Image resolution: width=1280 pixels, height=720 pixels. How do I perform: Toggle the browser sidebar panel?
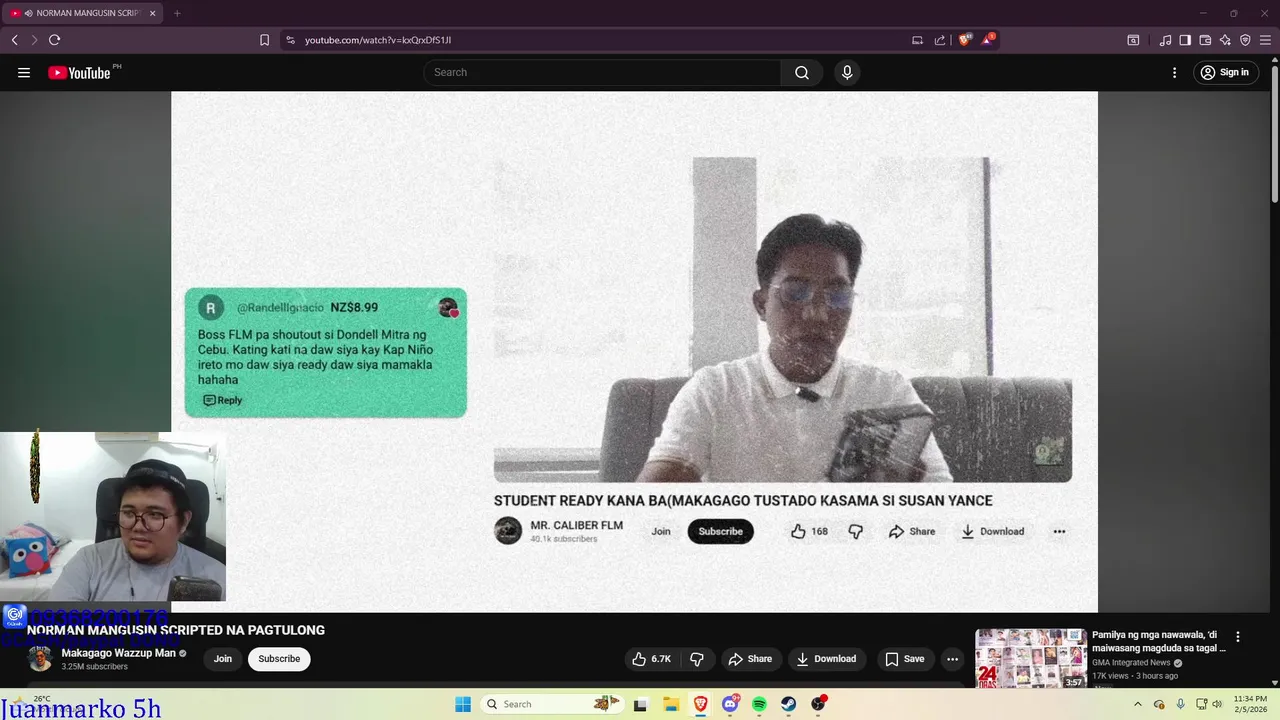[1185, 40]
